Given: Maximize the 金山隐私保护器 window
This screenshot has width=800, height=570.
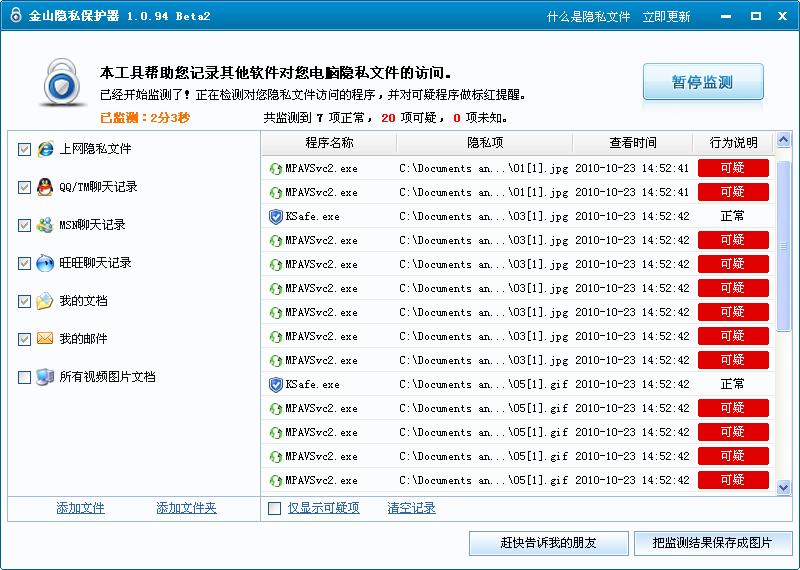Looking at the screenshot, I should [x=756, y=16].
